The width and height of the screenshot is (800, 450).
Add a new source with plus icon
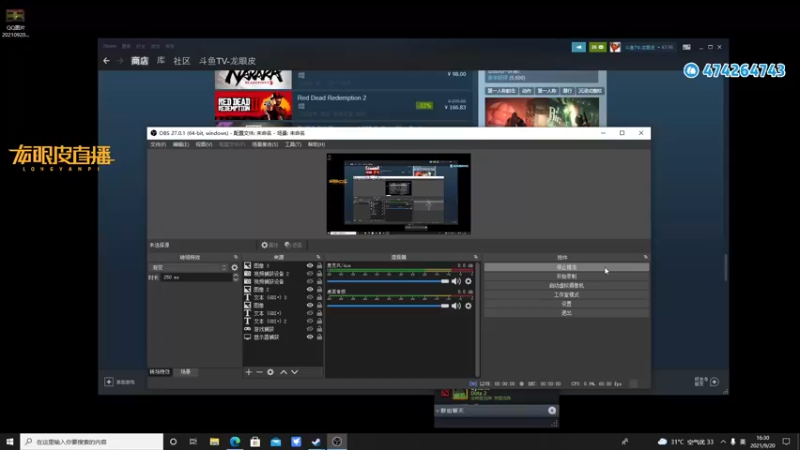pos(248,372)
